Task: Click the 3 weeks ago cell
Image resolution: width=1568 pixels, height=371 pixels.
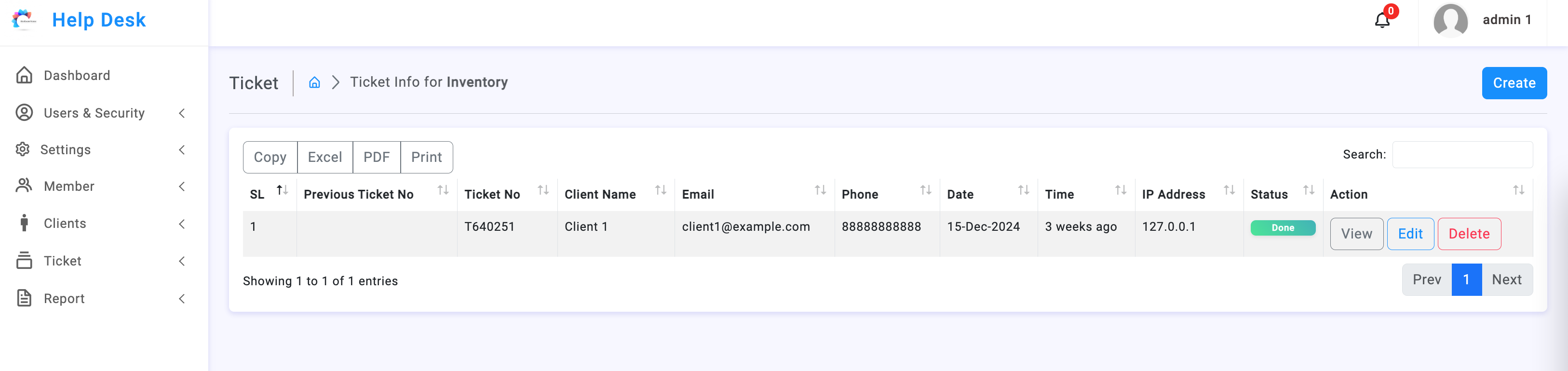Action: point(1081,227)
